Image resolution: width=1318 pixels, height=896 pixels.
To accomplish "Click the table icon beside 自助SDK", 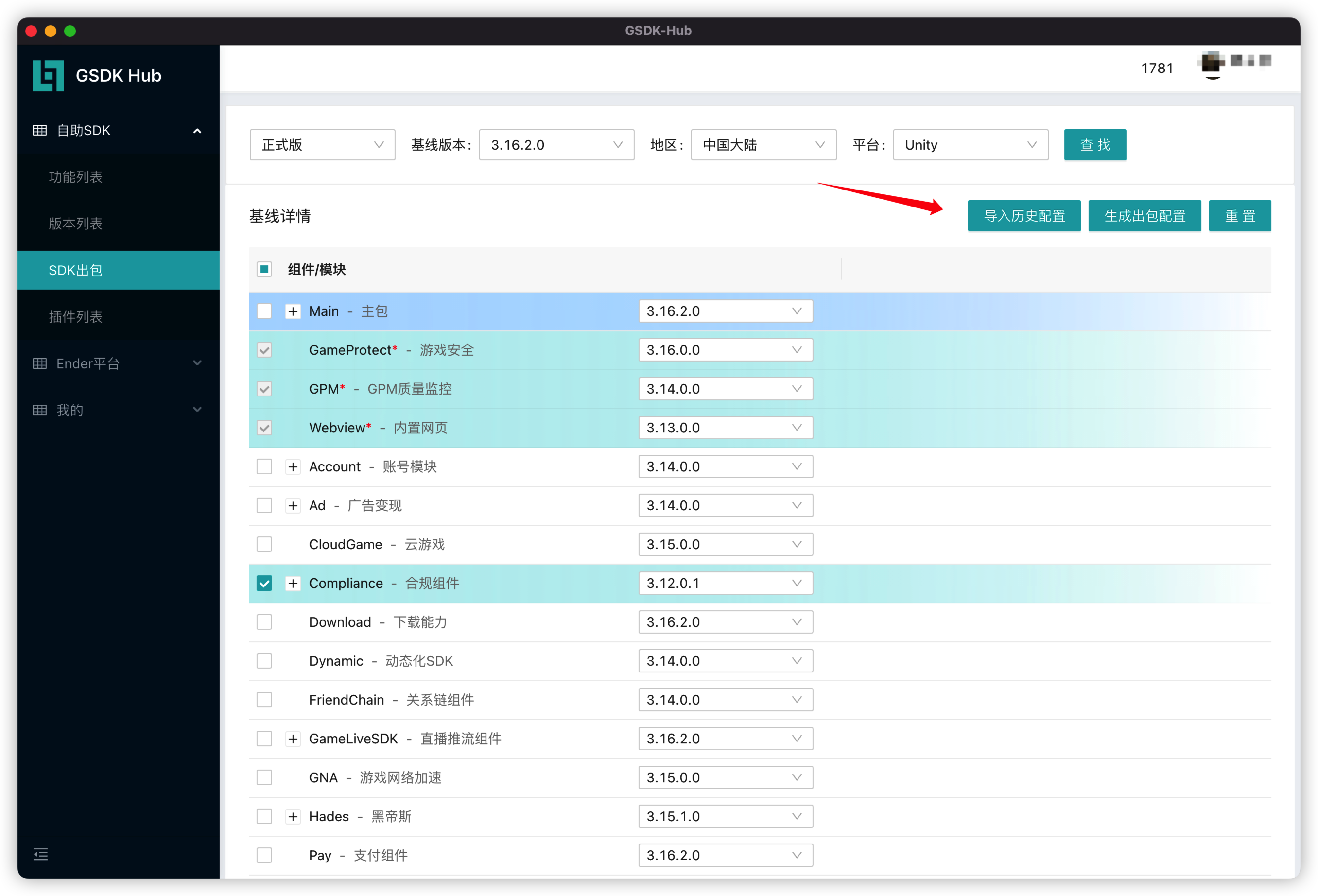I will pos(40,130).
